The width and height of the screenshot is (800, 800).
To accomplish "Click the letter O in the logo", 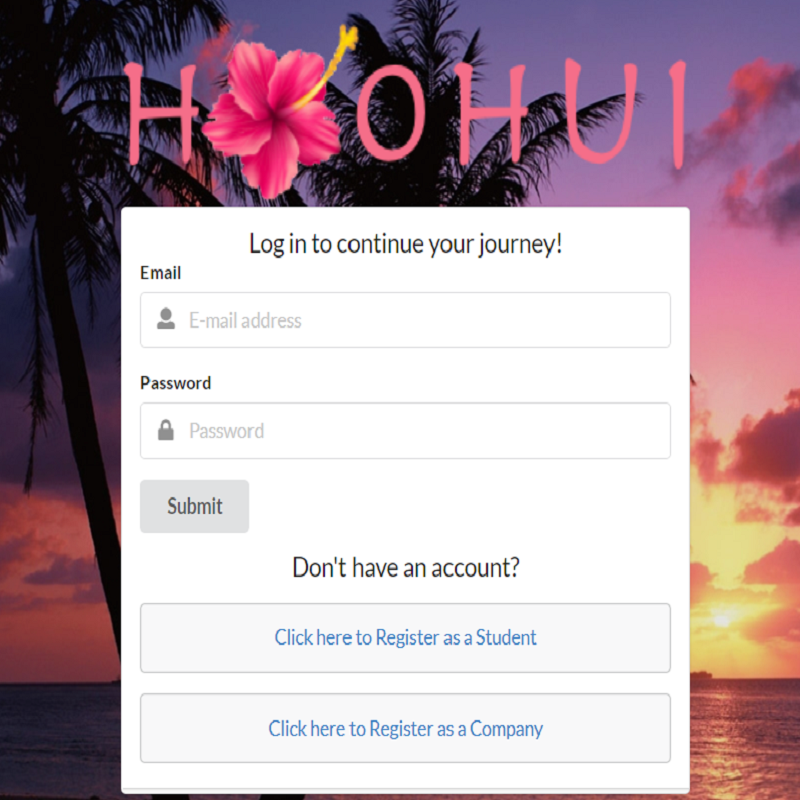I will tap(391, 114).
